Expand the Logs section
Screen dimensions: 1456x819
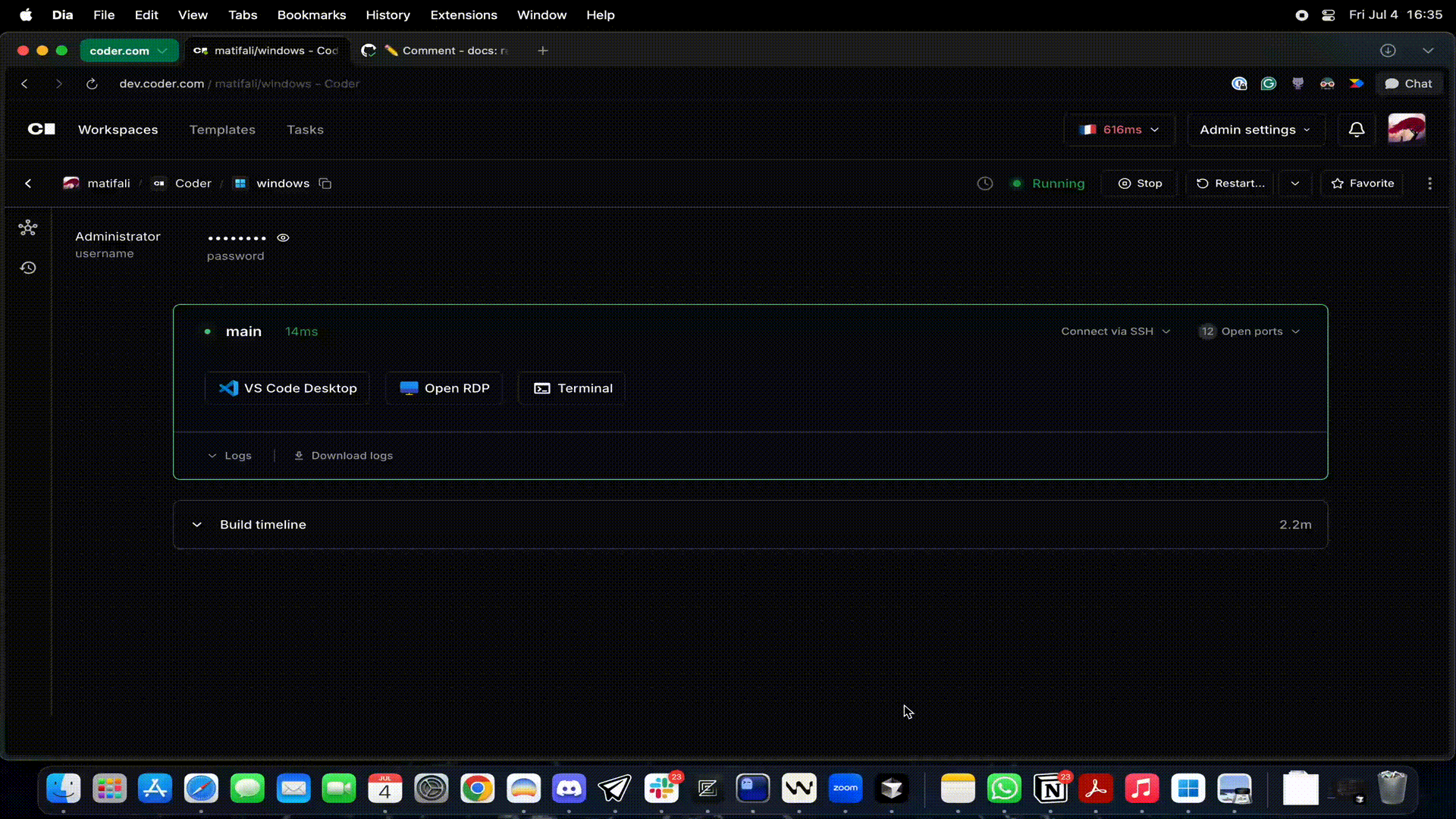tap(230, 456)
